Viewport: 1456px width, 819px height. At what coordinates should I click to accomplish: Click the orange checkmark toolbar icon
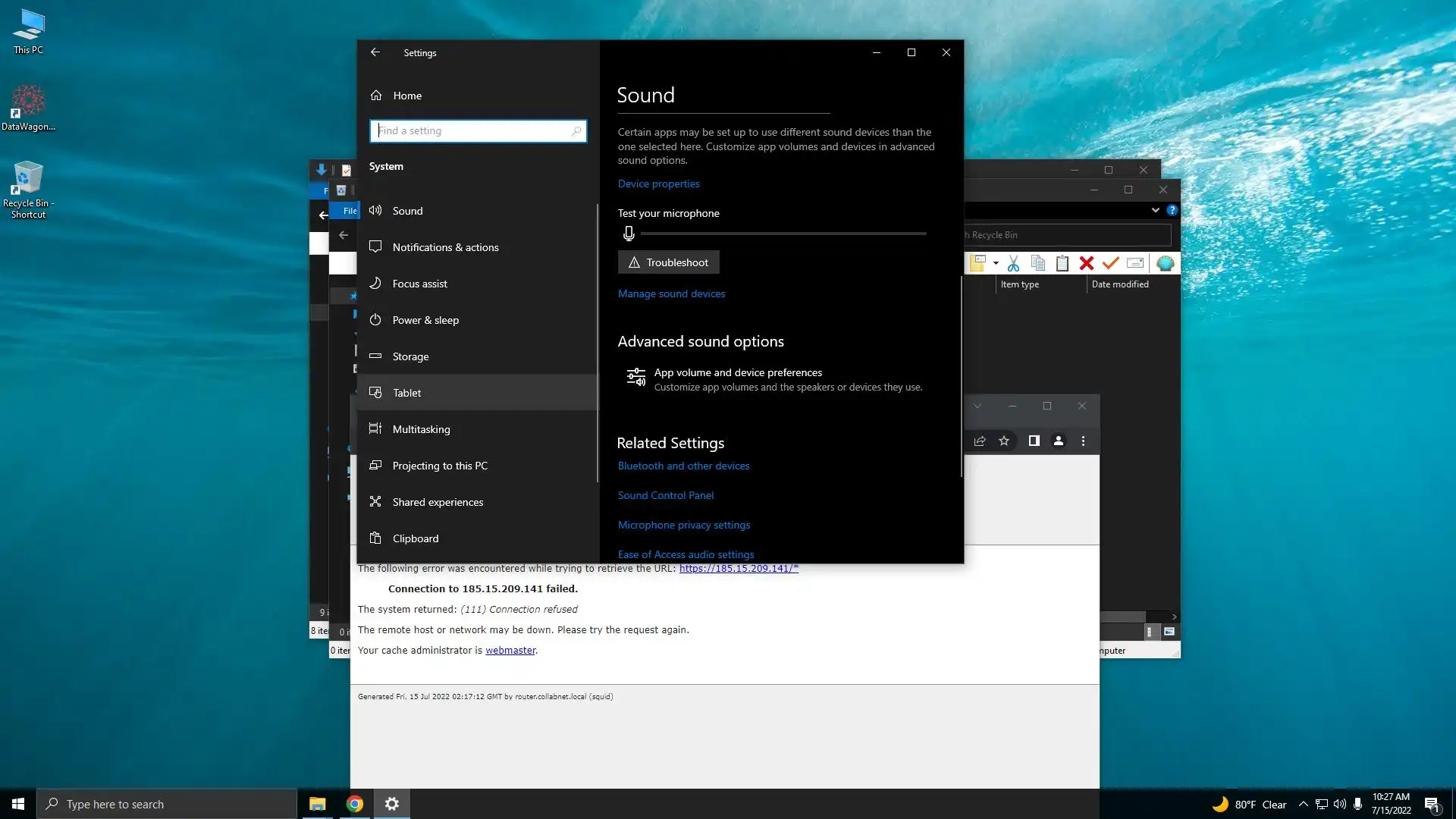click(x=1110, y=263)
